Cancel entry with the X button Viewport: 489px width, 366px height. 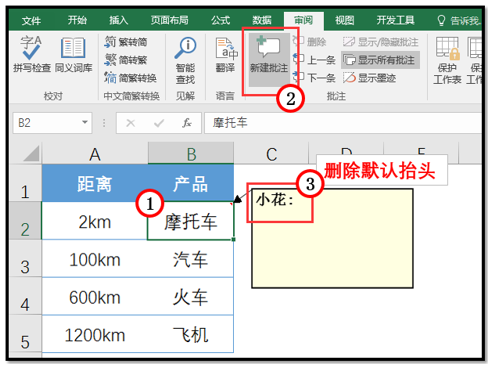point(131,123)
